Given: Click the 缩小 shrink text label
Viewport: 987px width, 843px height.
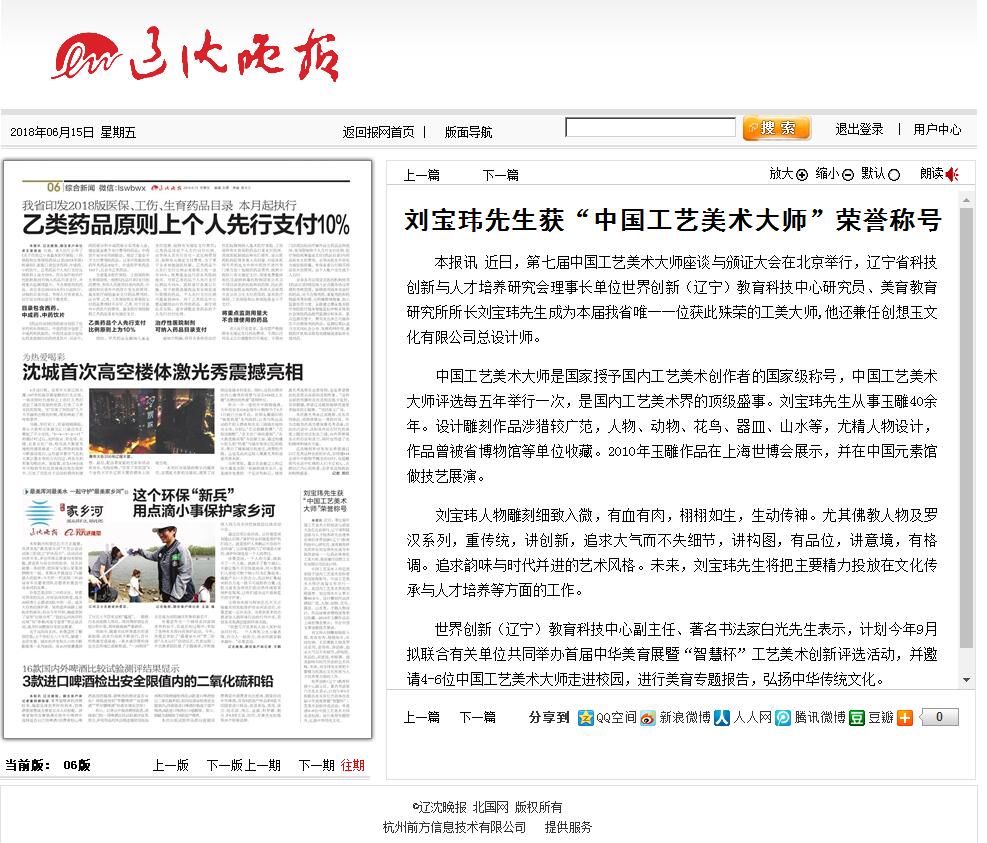Looking at the screenshot, I should [x=827, y=174].
